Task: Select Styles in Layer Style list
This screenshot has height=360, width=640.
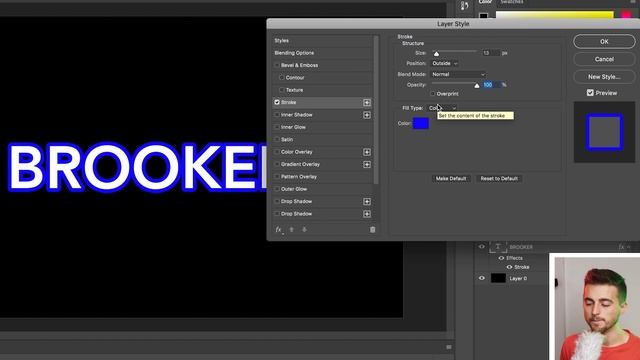Action: [x=282, y=41]
